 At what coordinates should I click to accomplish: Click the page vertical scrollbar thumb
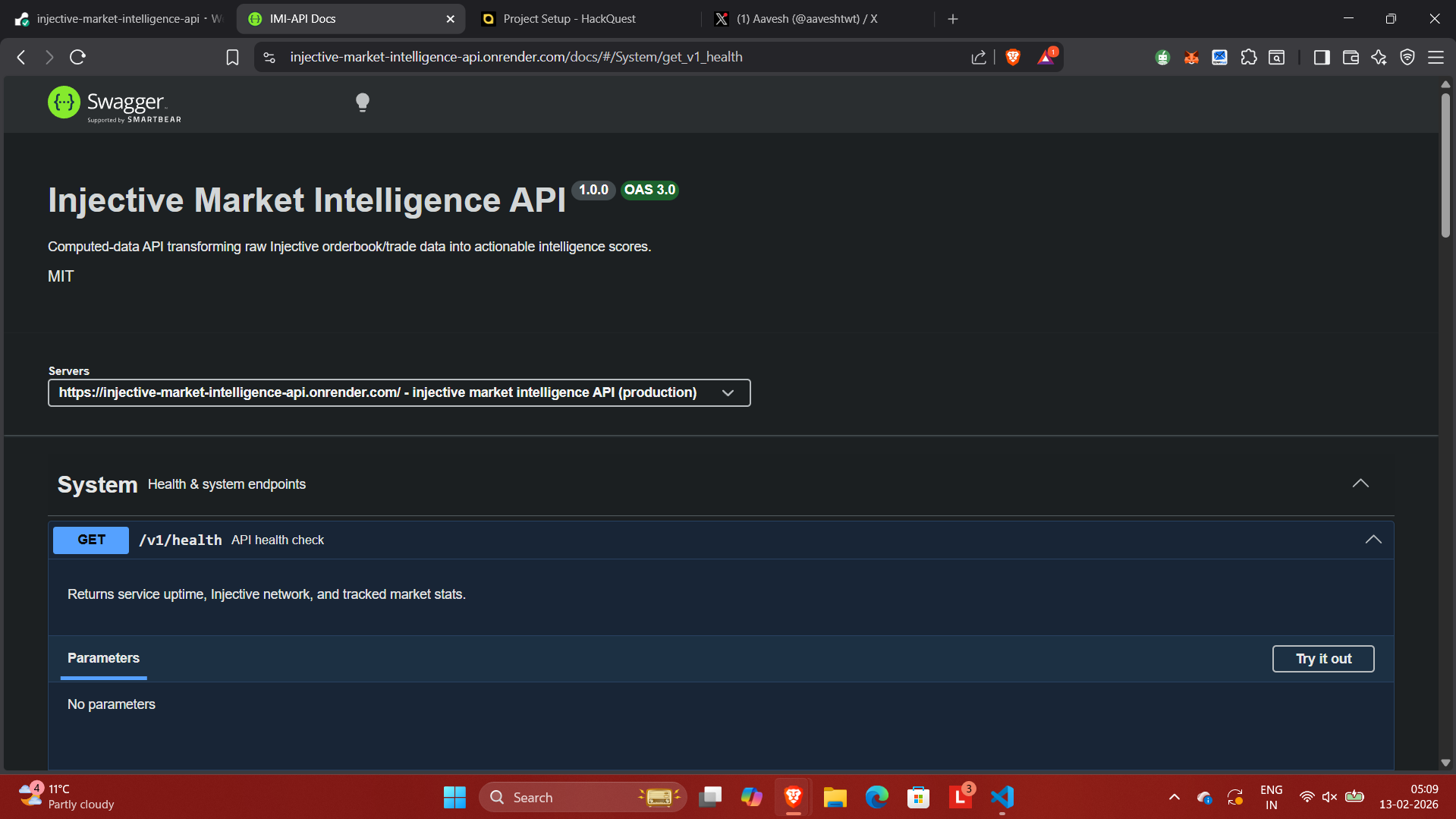pyautogui.click(x=1445, y=165)
